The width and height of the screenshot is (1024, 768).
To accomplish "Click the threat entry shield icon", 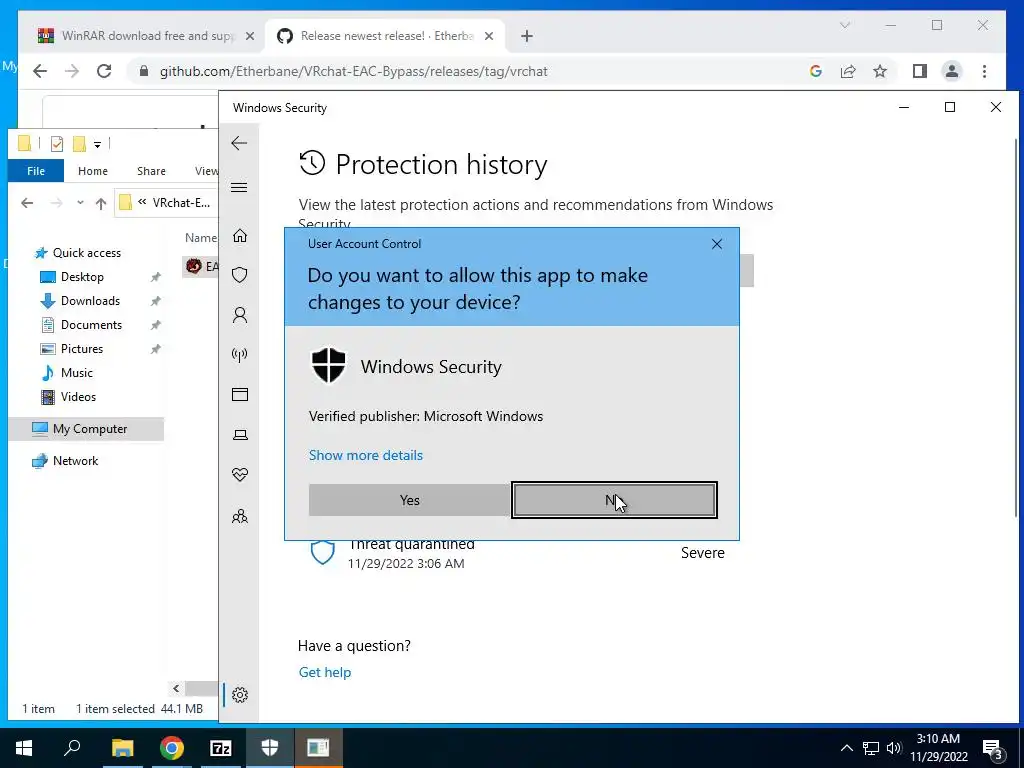I will coord(323,552).
